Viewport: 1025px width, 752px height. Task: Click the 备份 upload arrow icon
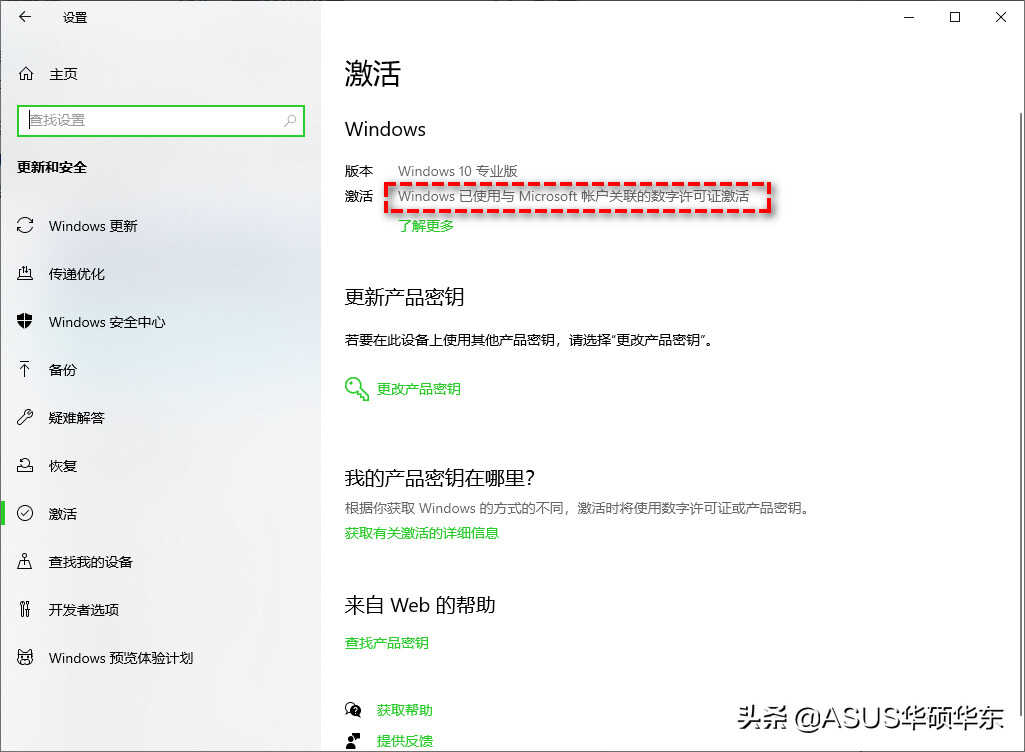click(x=26, y=370)
